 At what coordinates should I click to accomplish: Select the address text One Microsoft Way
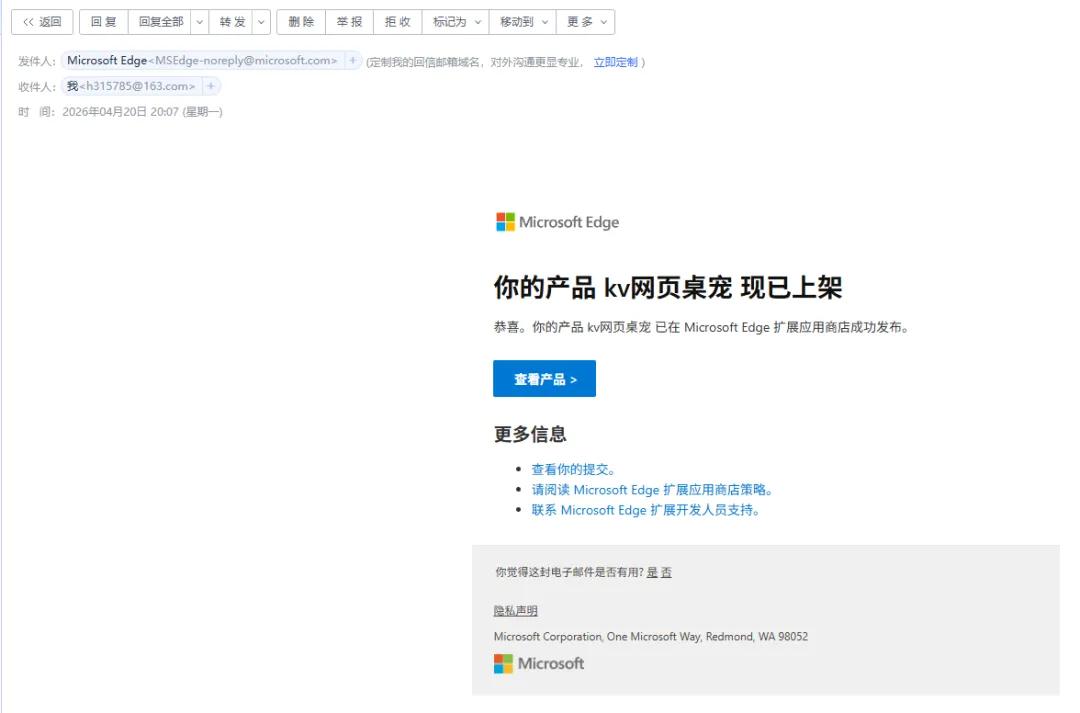coord(654,637)
